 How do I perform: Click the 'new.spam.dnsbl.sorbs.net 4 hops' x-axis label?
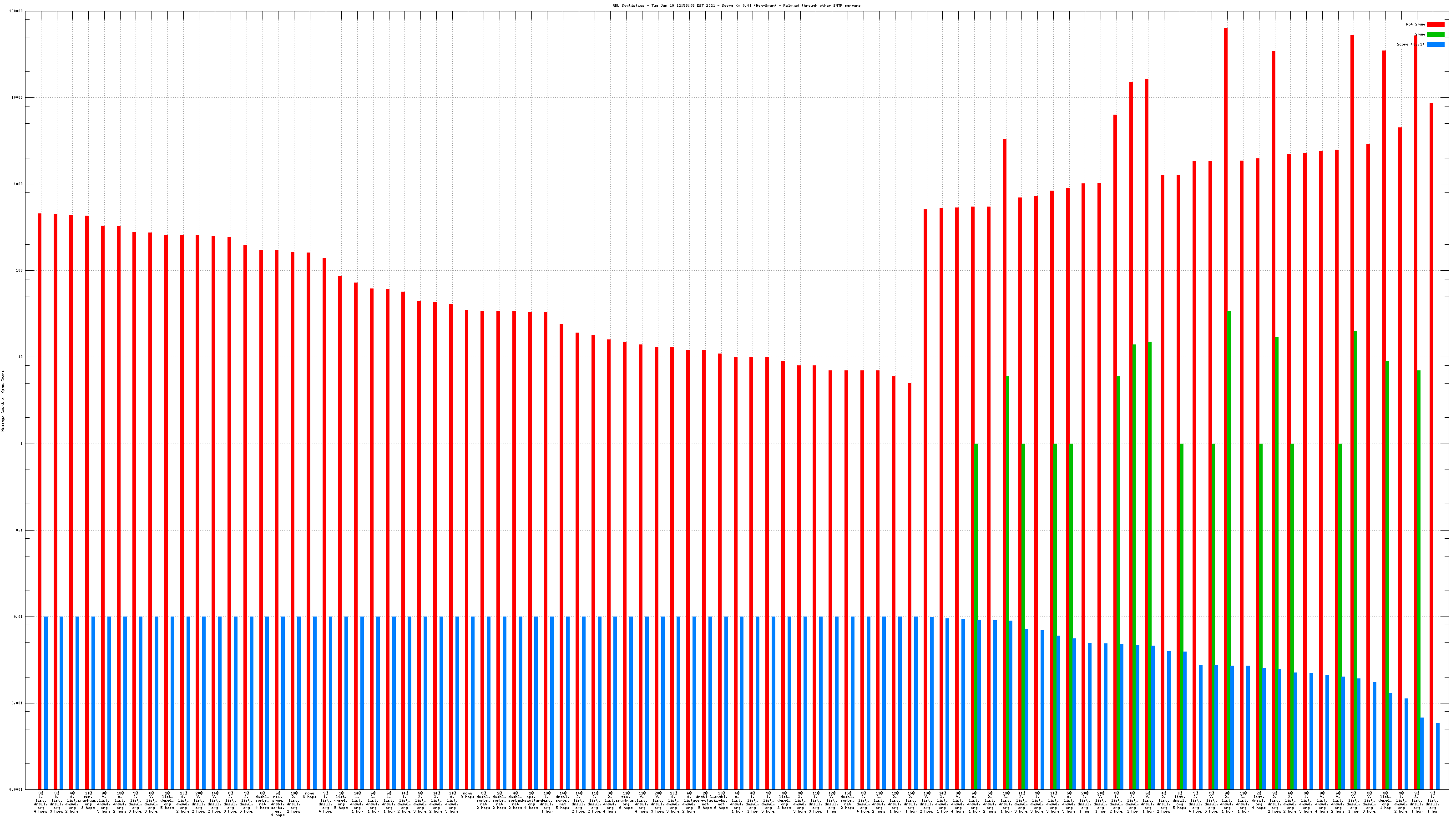[x=278, y=804]
